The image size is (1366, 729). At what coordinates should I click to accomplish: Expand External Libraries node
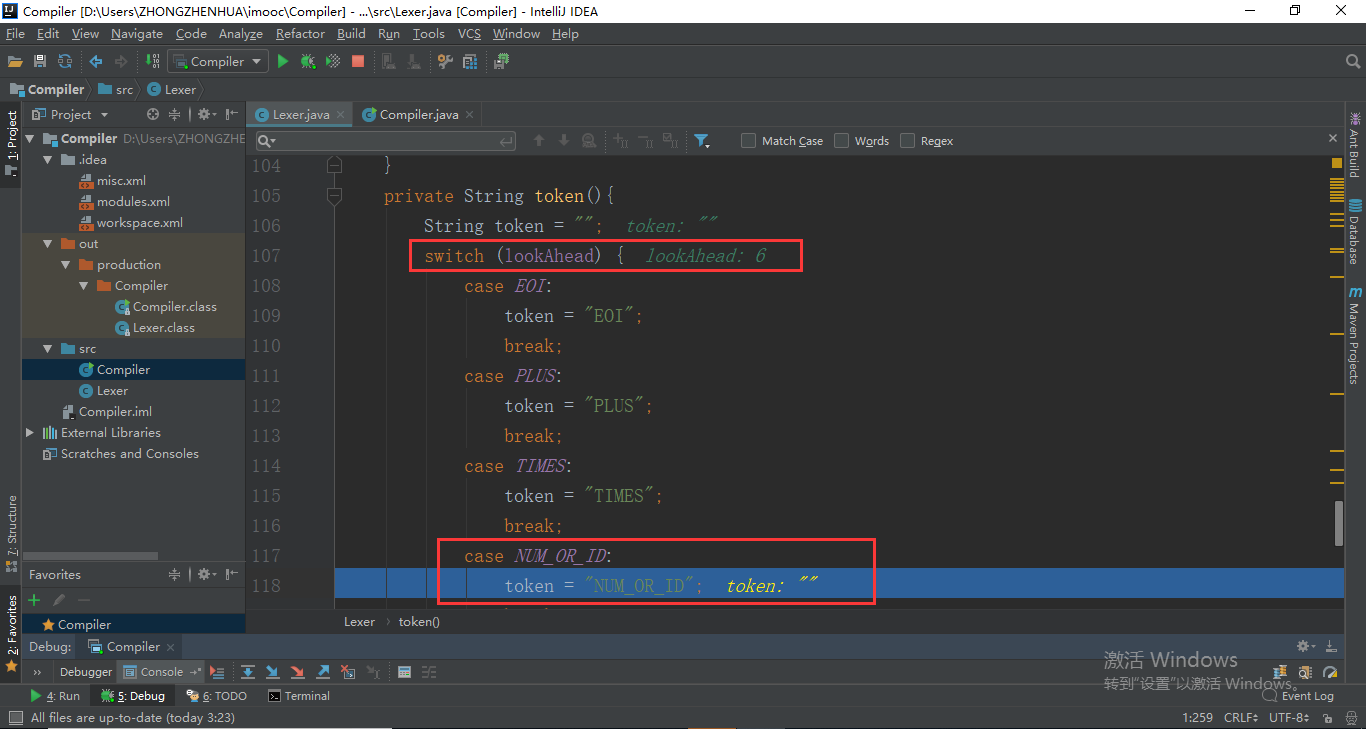point(30,433)
